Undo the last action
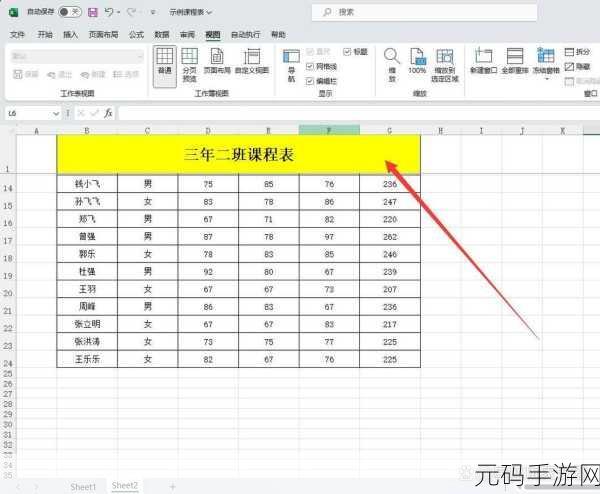 (x=109, y=12)
